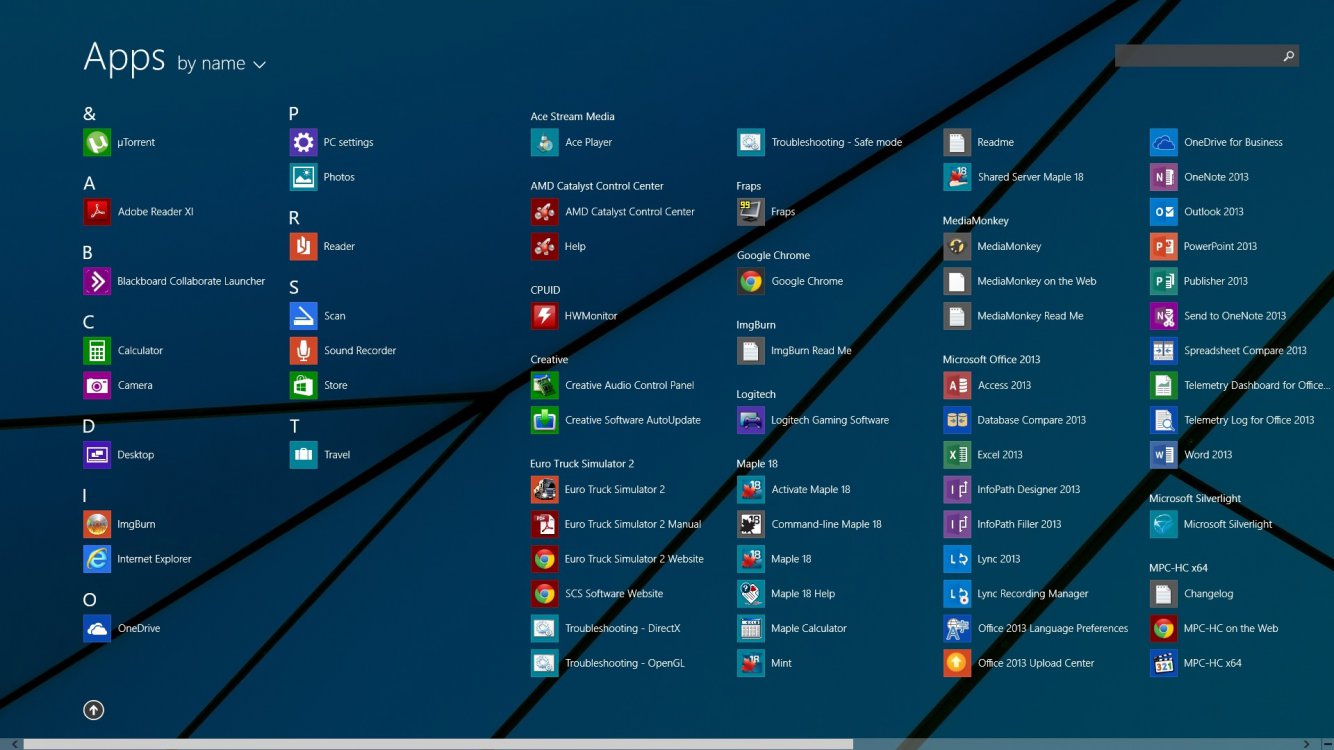Image resolution: width=1334 pixels, height=750 pixels.
Task: Open the Windows Store
Action: click(x=333, y=385)
